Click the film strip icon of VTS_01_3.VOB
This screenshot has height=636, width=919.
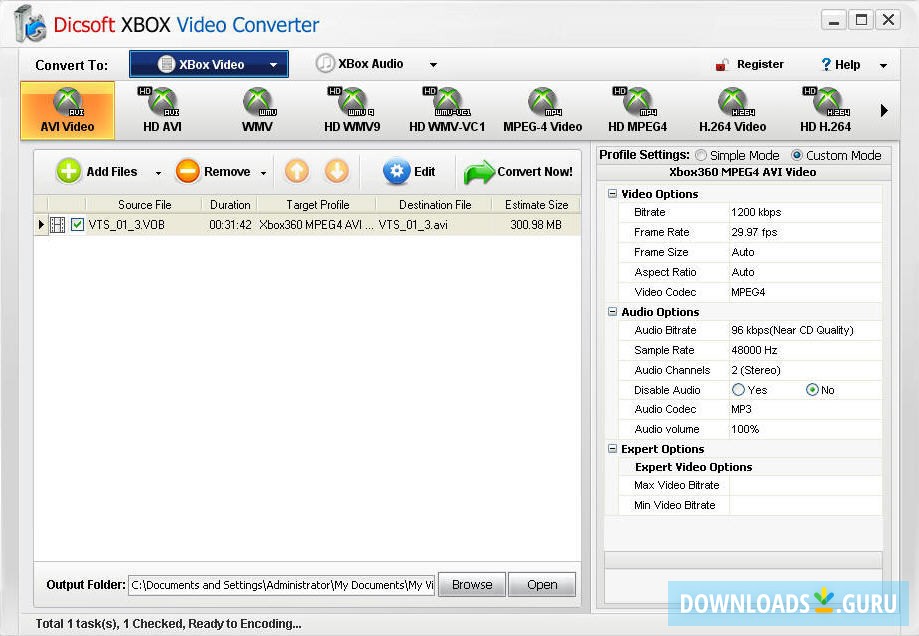pyautogui.click(x=57, y=225)
